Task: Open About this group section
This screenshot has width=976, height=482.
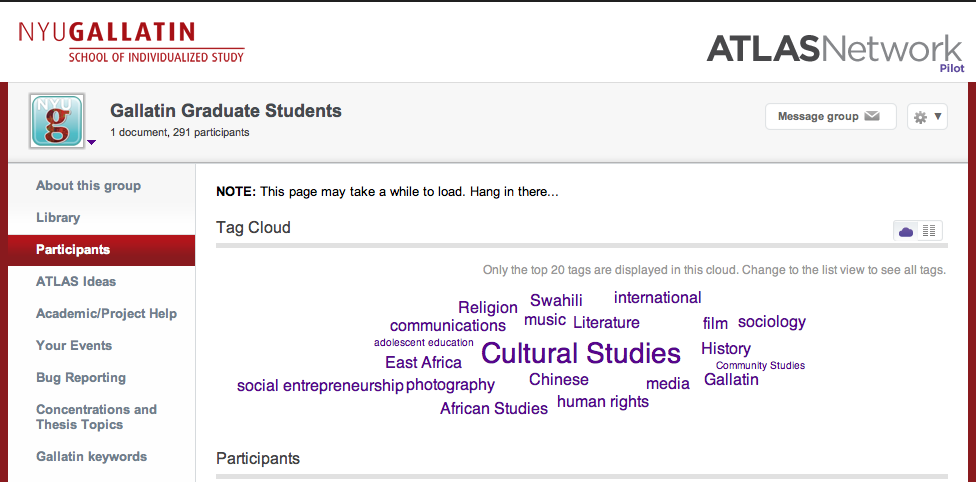Action: [88, 186]
